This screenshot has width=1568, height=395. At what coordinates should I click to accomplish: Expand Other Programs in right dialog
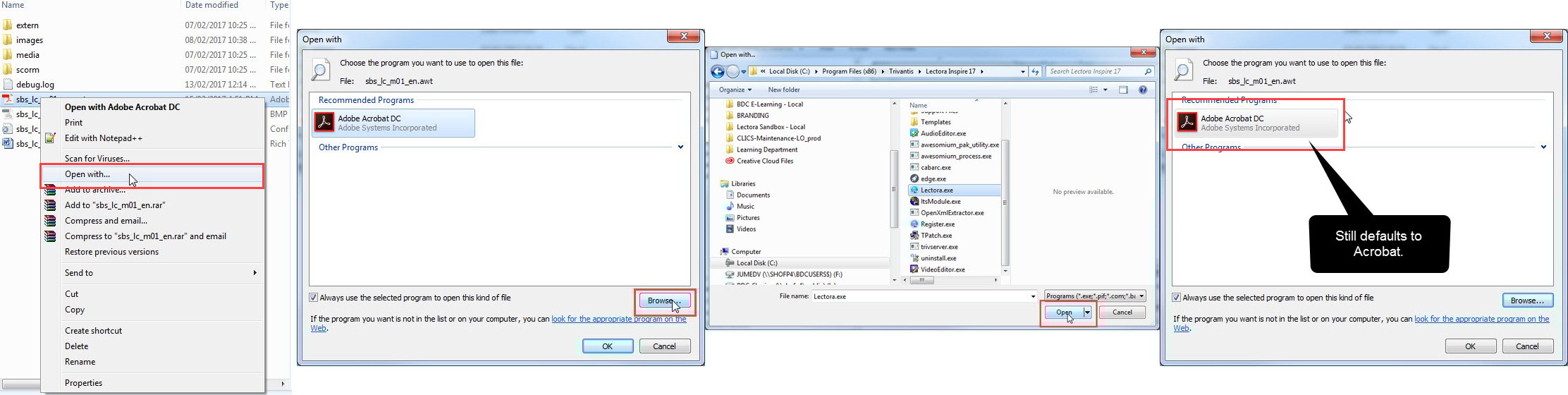[x=1543, y=147]
